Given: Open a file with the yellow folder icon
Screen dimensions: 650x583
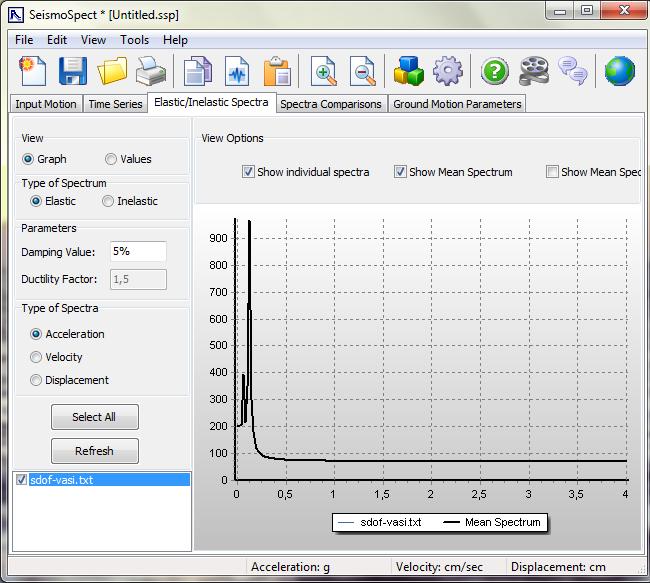Looking at the screenshot, I should [x=112, y=70].
